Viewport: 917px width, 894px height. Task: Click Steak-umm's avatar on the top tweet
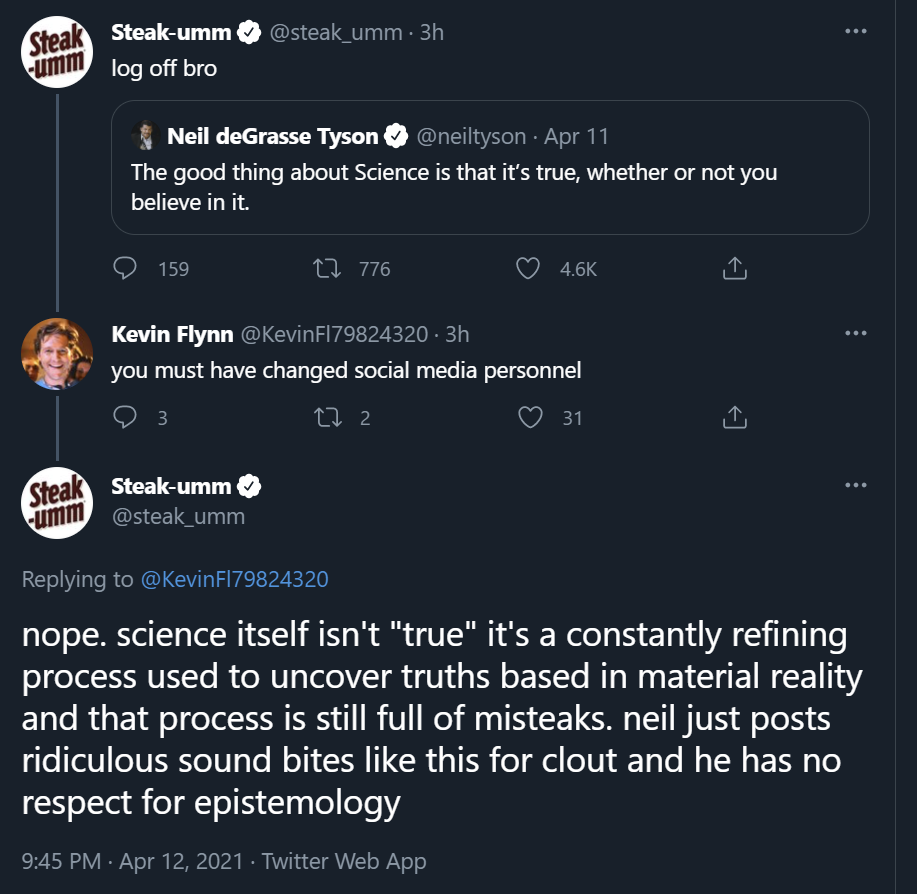click(57, 51)
